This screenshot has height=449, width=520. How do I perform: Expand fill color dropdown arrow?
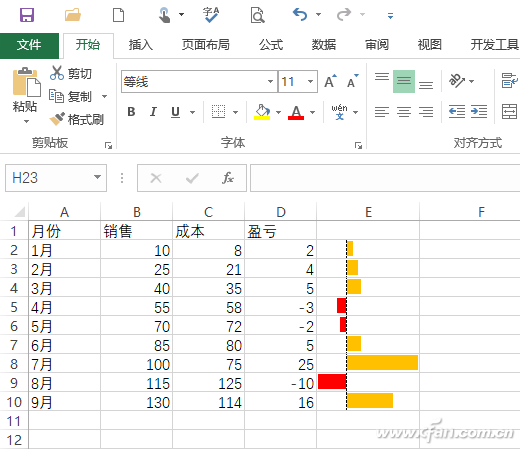(x=278, y=112)
